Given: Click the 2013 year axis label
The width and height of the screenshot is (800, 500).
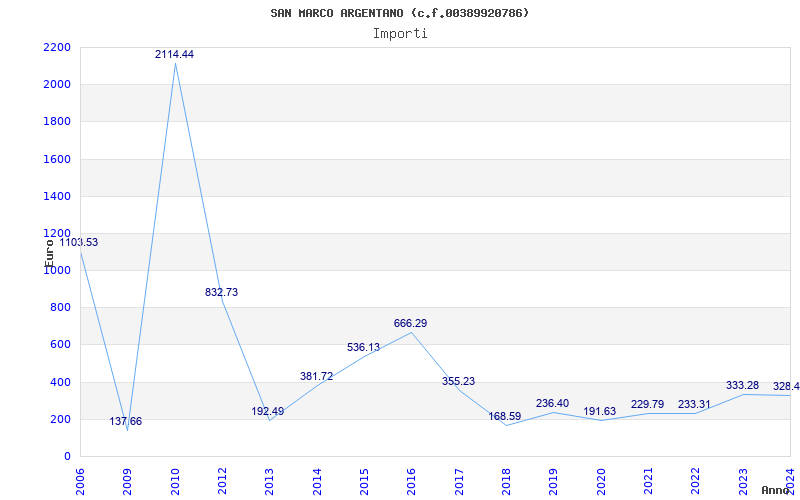Looking at the screenshot, I should tap(269, 482).
